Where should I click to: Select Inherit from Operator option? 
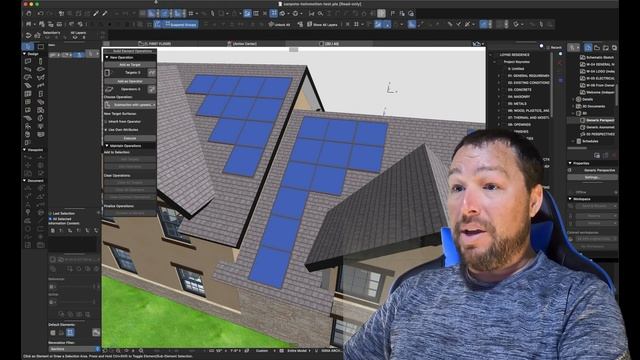coord(122,122)
